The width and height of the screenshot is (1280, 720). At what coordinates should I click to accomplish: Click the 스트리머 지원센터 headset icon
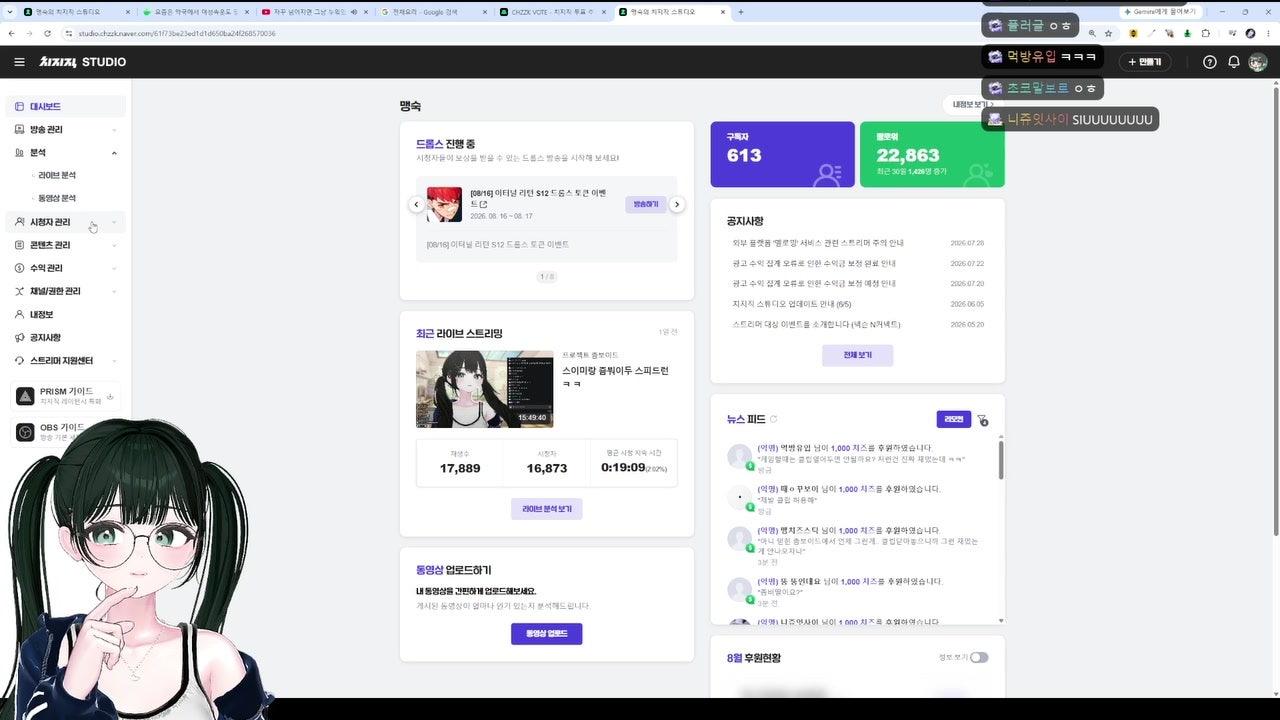click(x=20, y=361)
